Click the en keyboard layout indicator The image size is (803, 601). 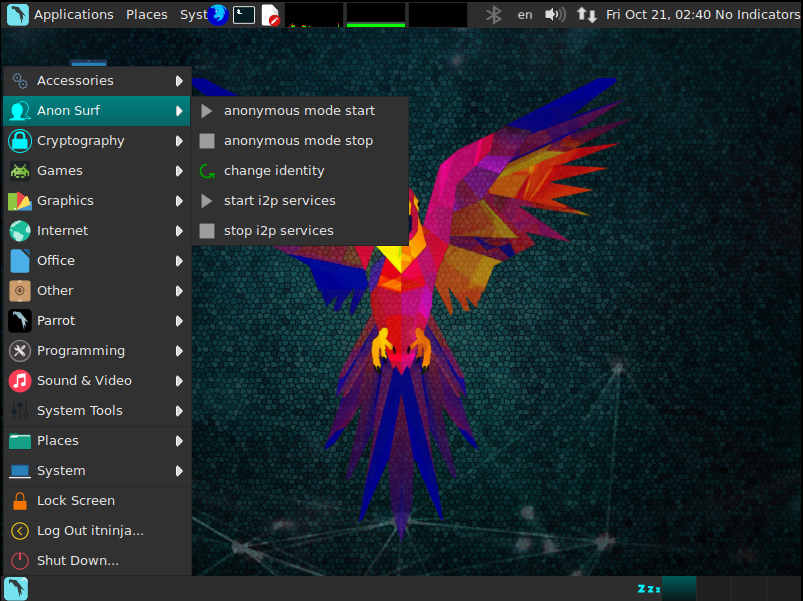tap(525, 15)
